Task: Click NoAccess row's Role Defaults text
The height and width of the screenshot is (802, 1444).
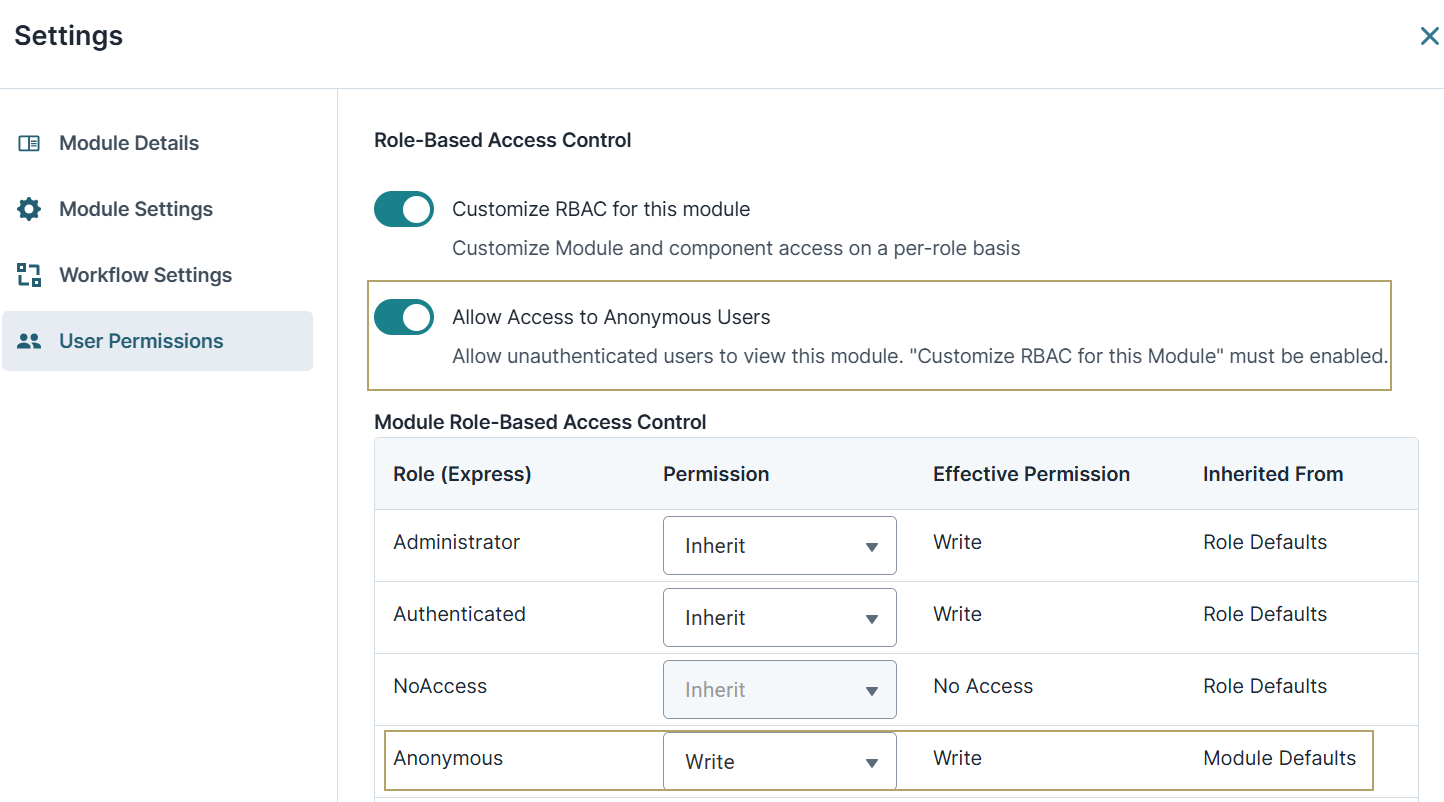Action: [x=1265, y=686]
